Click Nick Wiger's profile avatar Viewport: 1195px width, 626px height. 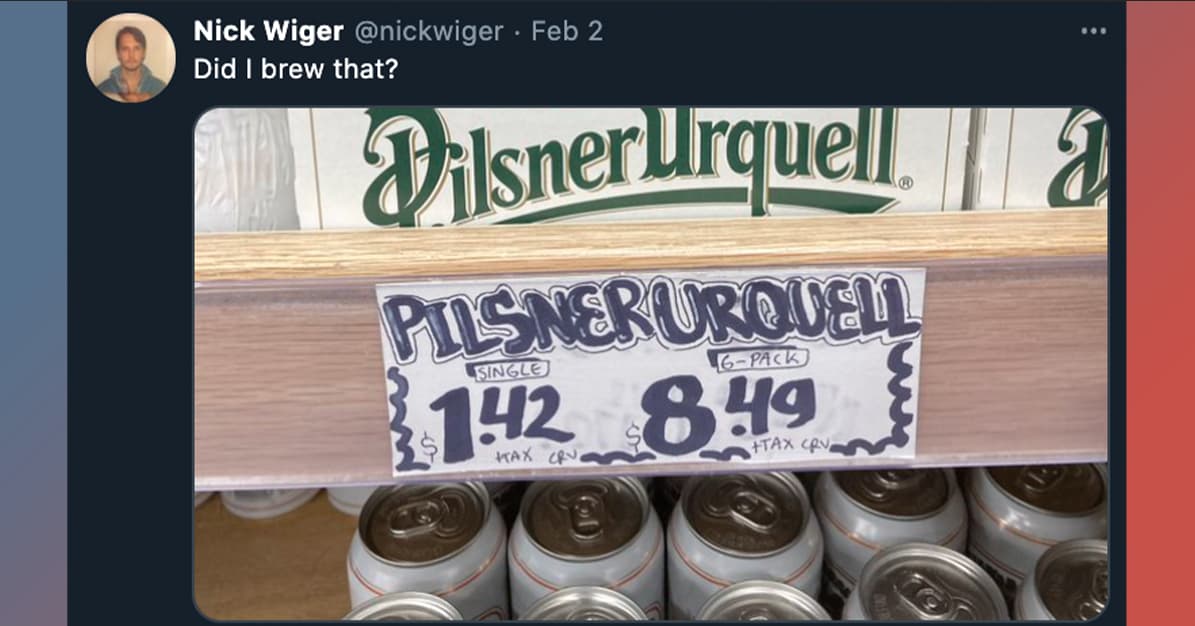coord(130,58)
